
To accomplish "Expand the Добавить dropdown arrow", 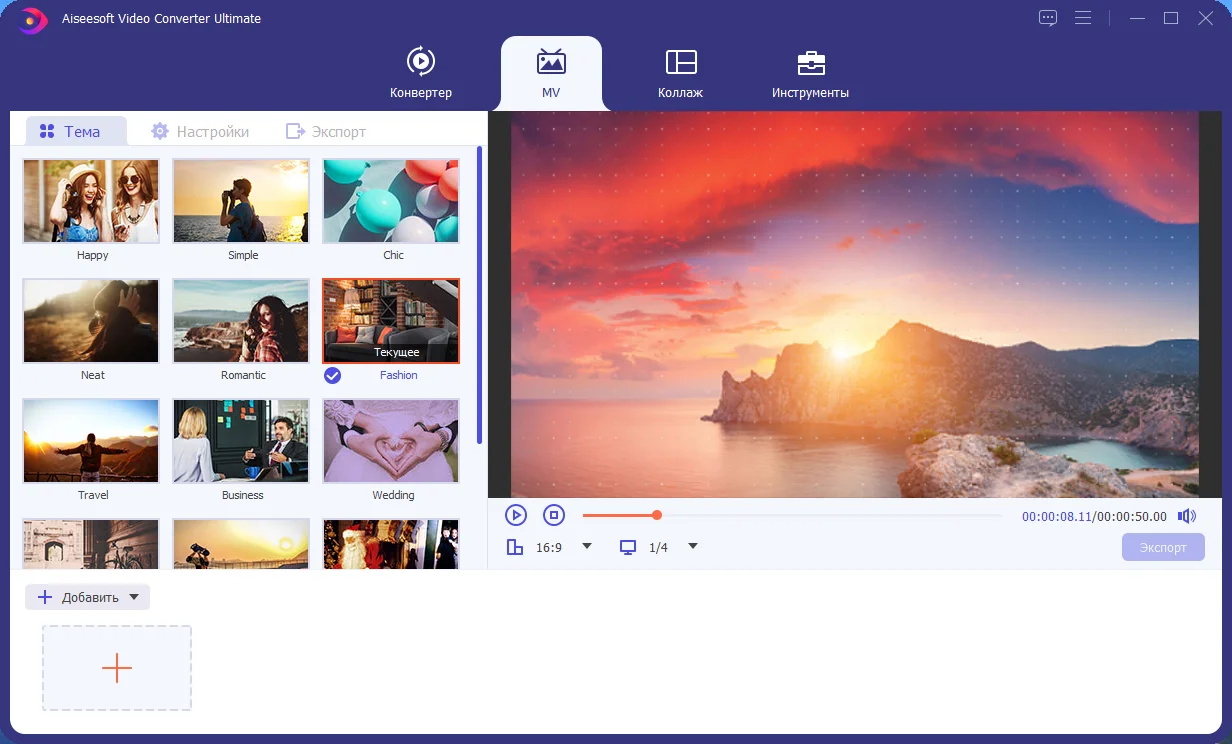I will pos(135,598).
